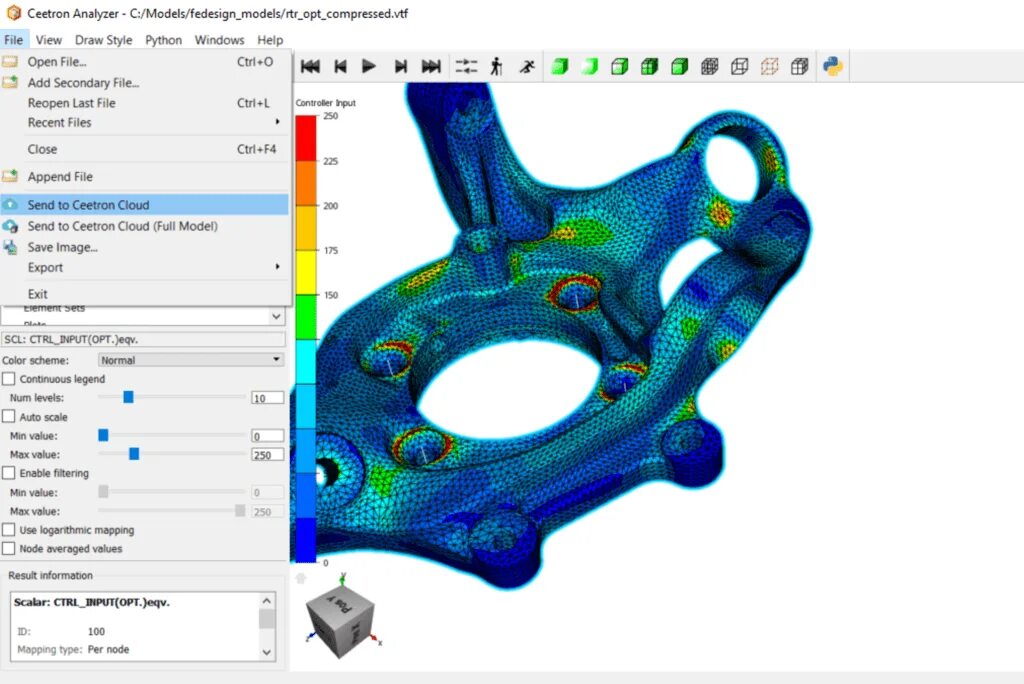Click Full Model cloud upload icon
The height and width of the screenshot is (684, 1024).
tap(10, 226)
